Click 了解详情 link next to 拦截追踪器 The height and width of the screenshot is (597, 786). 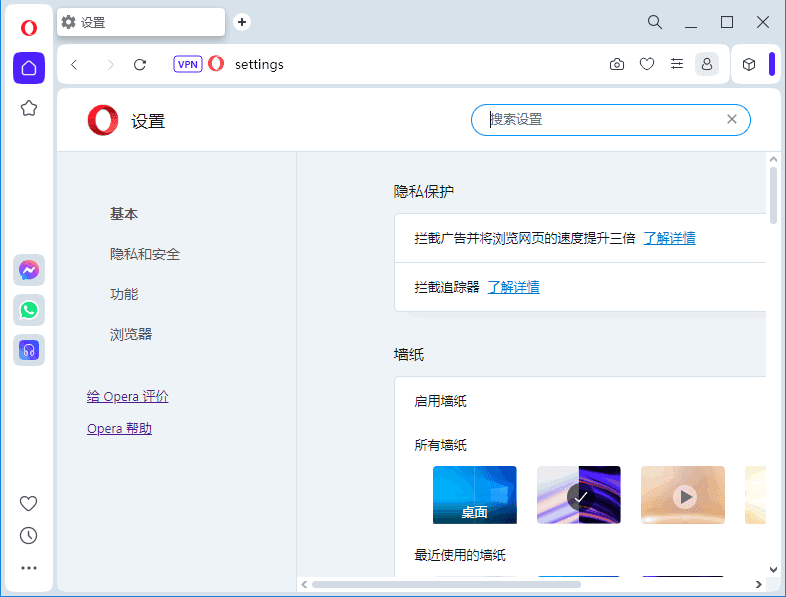click(513, 287)
